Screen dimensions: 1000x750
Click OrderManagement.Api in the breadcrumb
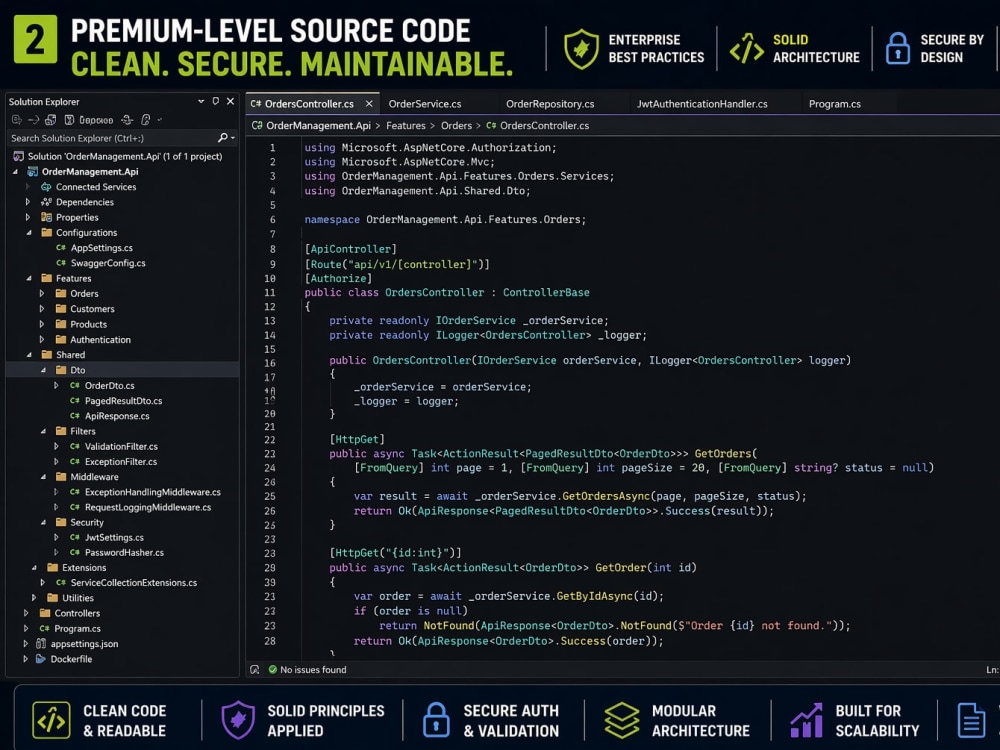click(x=318, y=126)
